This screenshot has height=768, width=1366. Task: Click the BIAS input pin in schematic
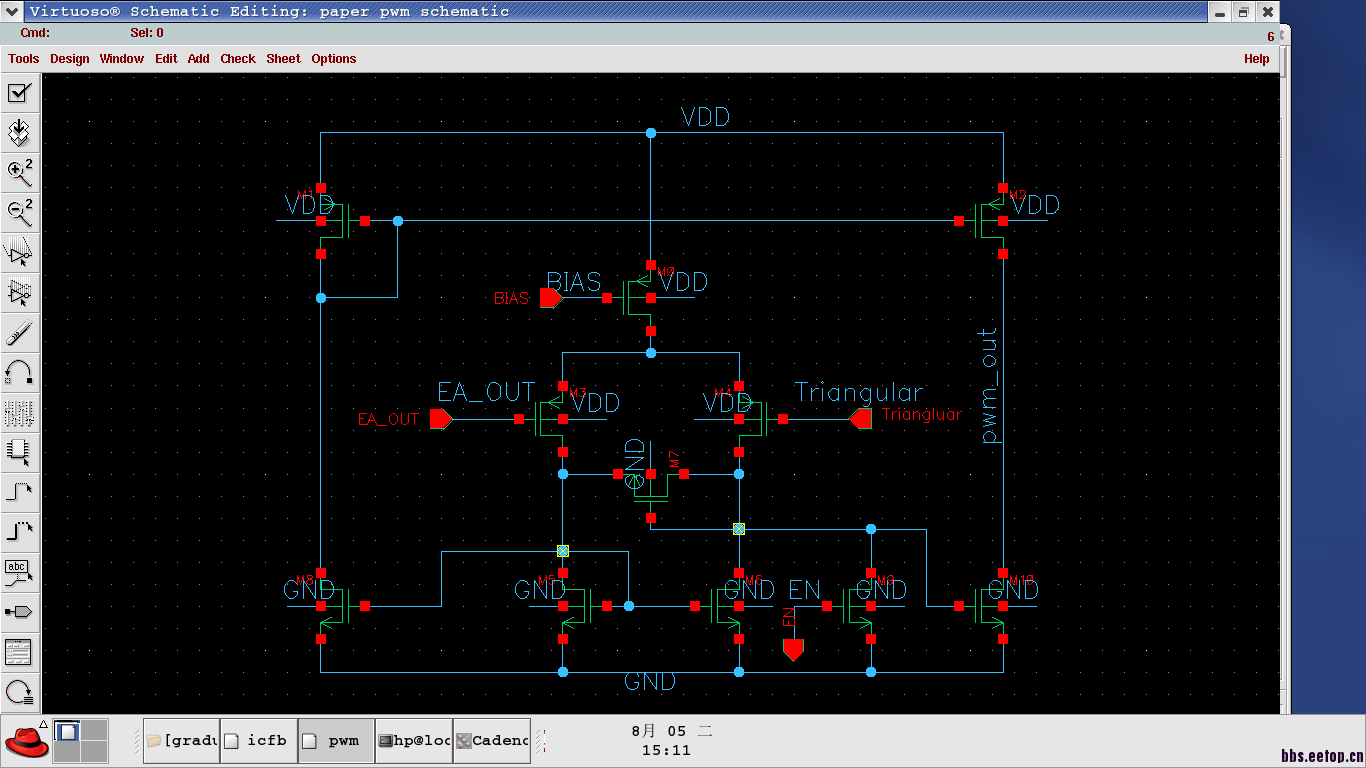(551, 298)
